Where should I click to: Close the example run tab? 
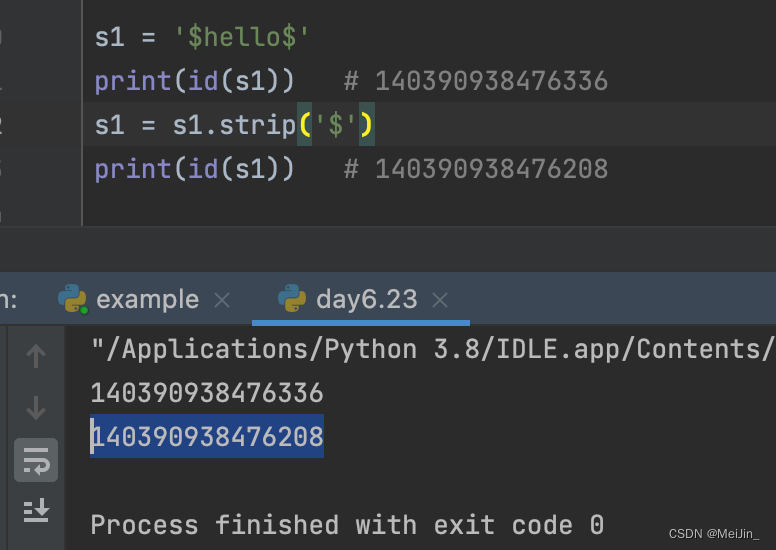pyautogui.click(x=222, y=300)
